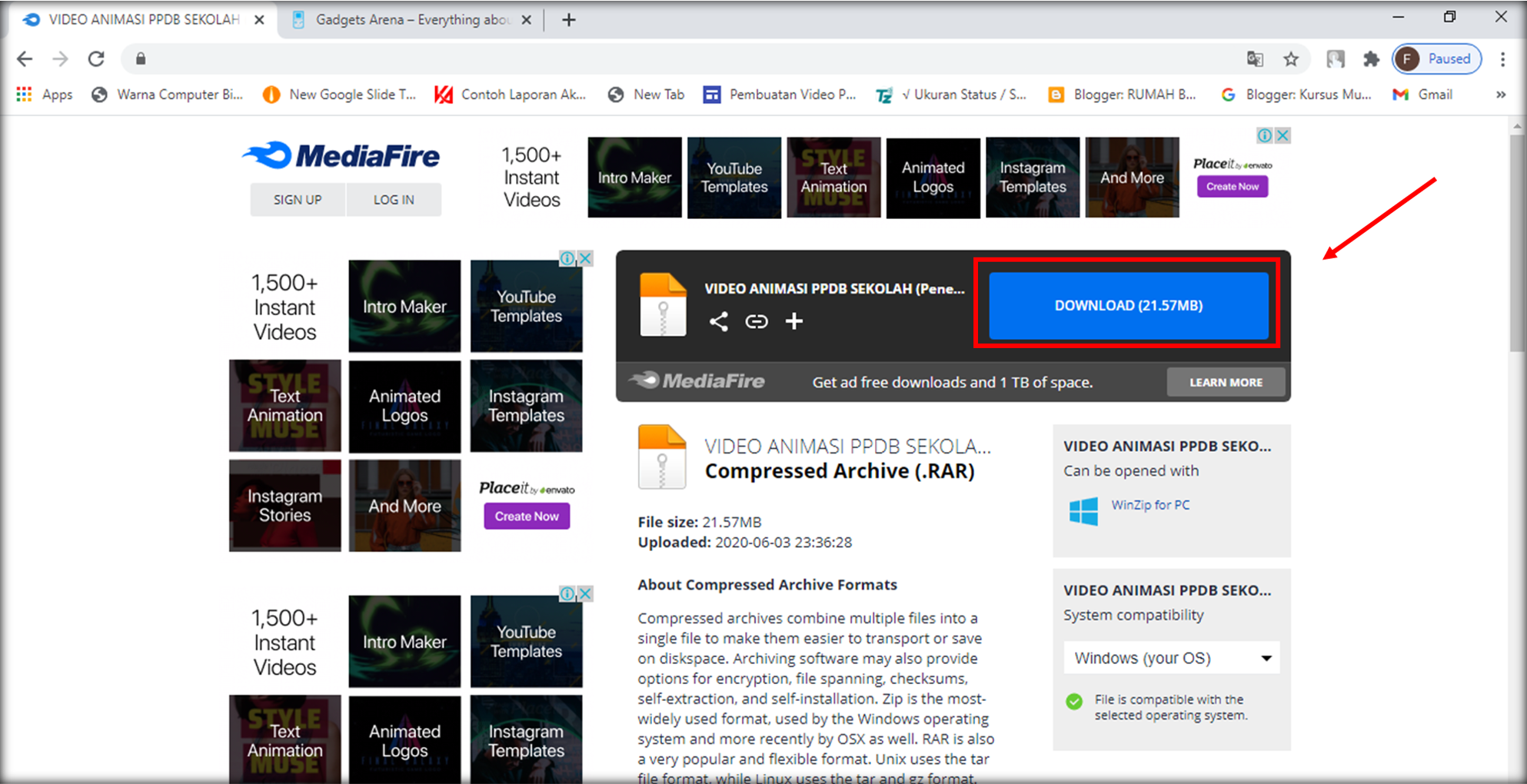Click the LEARN MORE button
The image size is (1527, 784).
[x=1226, y=382]
